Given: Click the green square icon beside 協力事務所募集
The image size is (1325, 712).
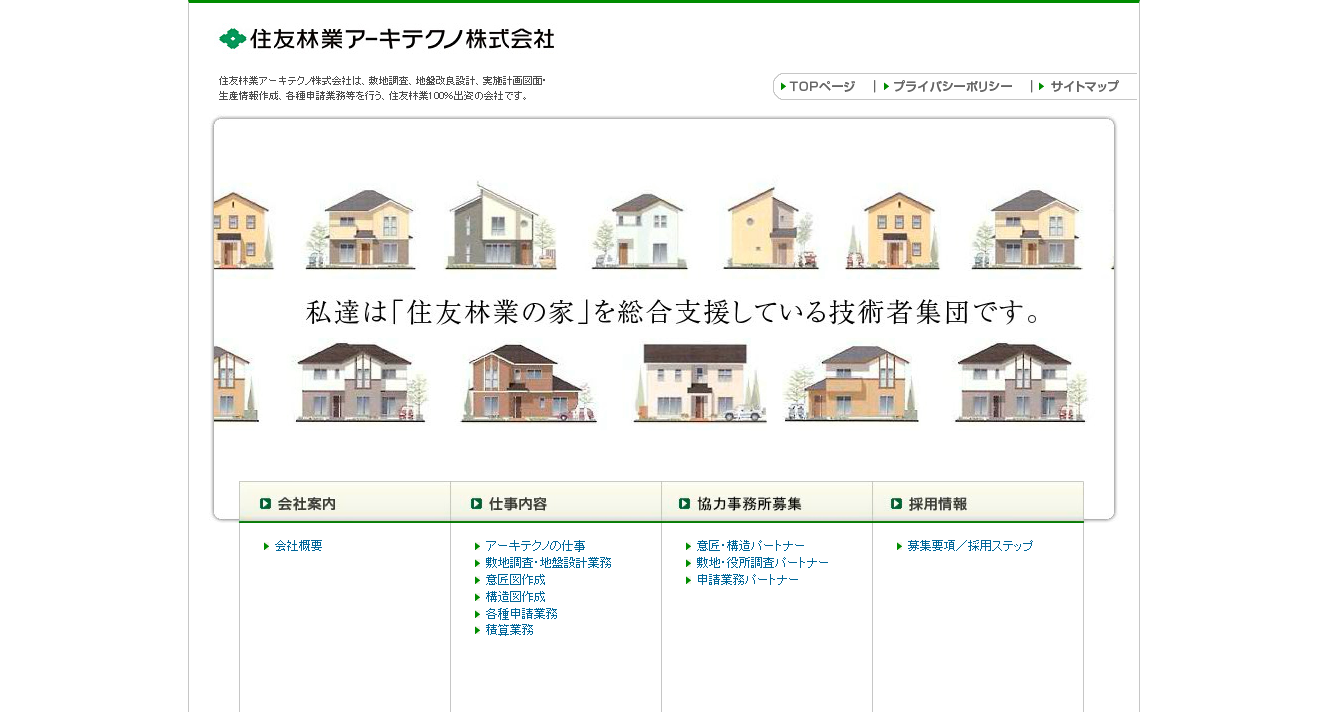Looking at the screenshot, I should click(x=684, y=503).
